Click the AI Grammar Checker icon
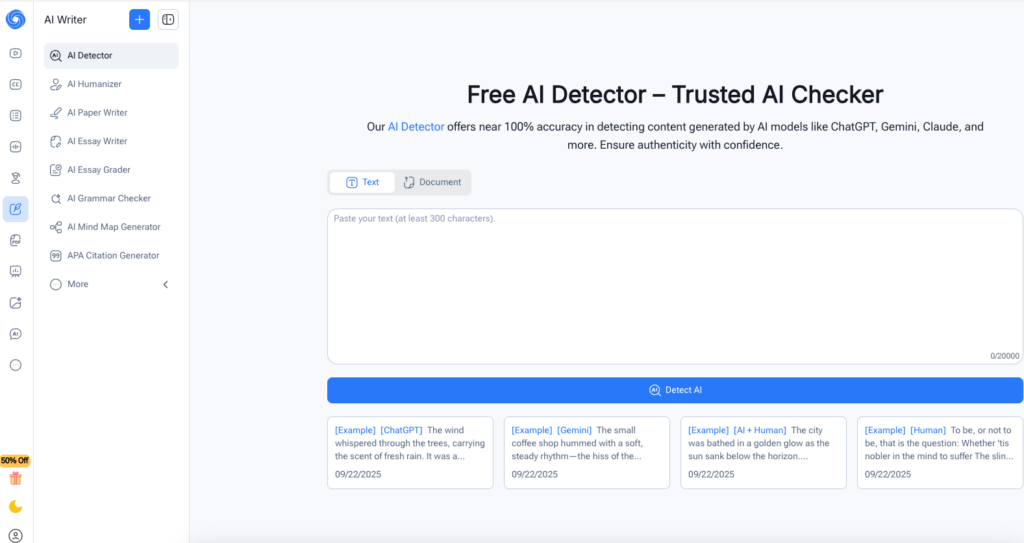1024x543 pixels. (56, 199)
